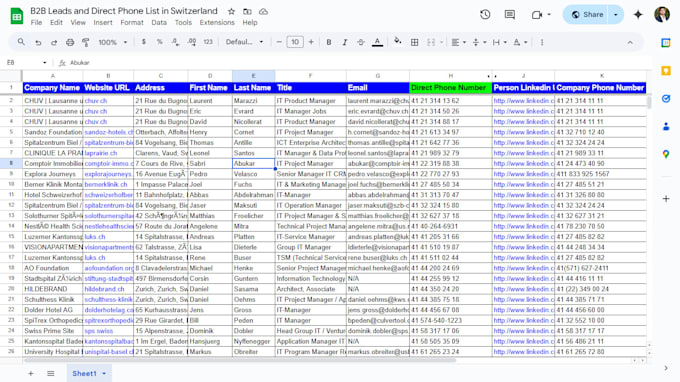Open the bernerklinik.ch website link

click(106, 184)
